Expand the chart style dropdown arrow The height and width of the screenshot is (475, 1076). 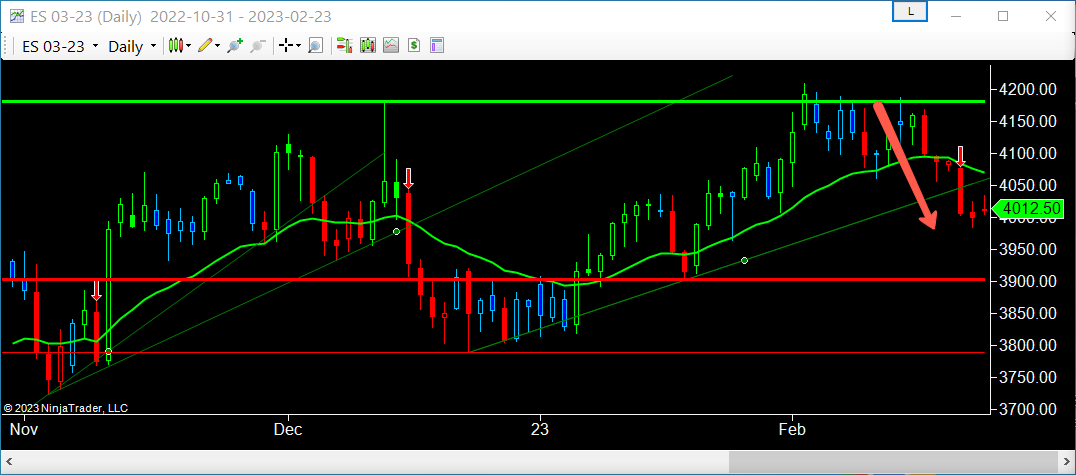click(189, 46)
